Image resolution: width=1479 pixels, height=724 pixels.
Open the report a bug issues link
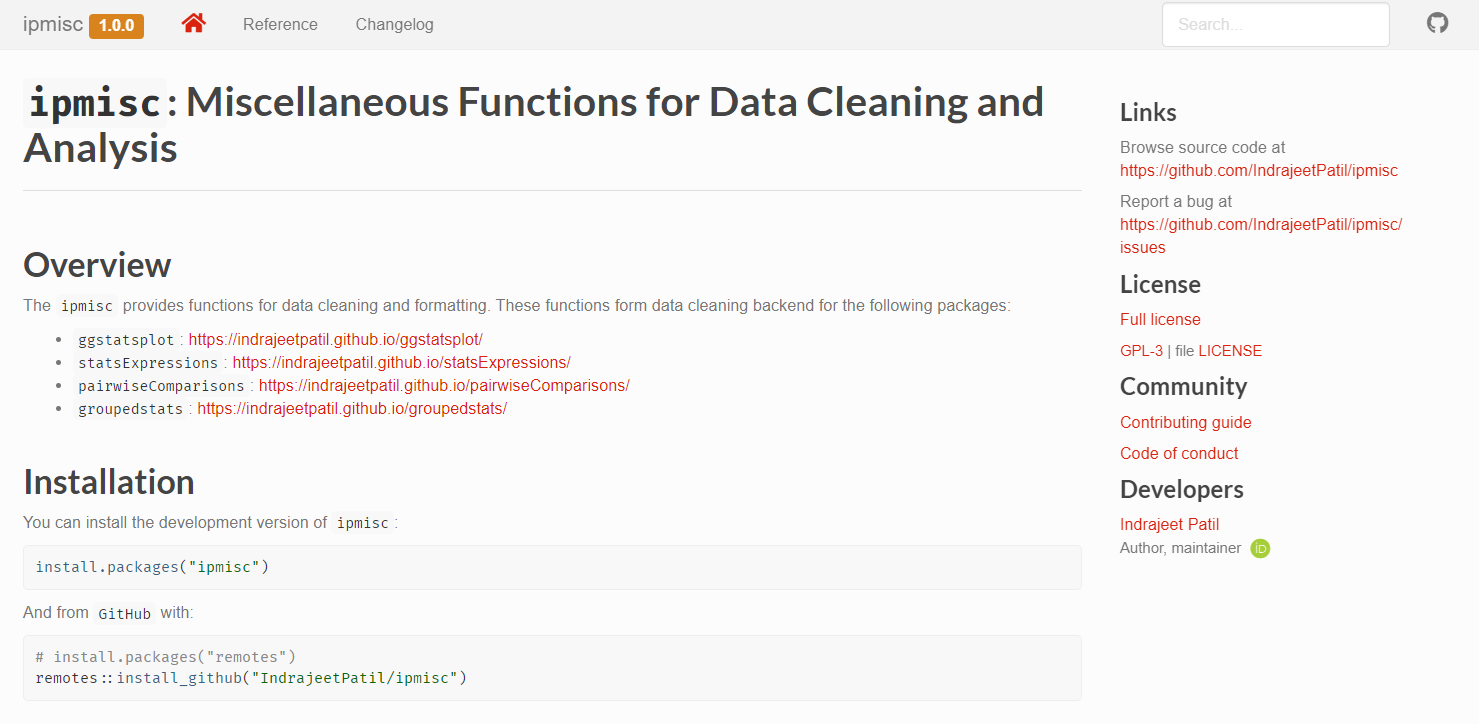(x=1260, y=225)
